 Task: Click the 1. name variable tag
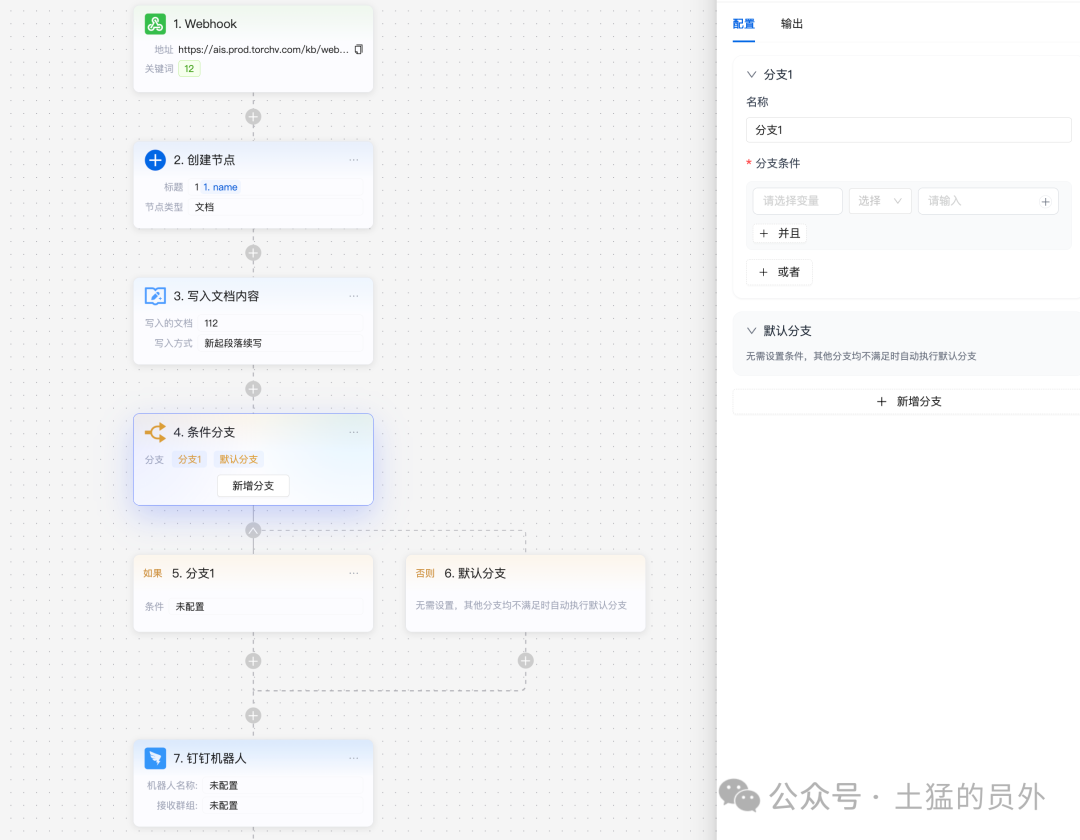click(x=220, y=187)
